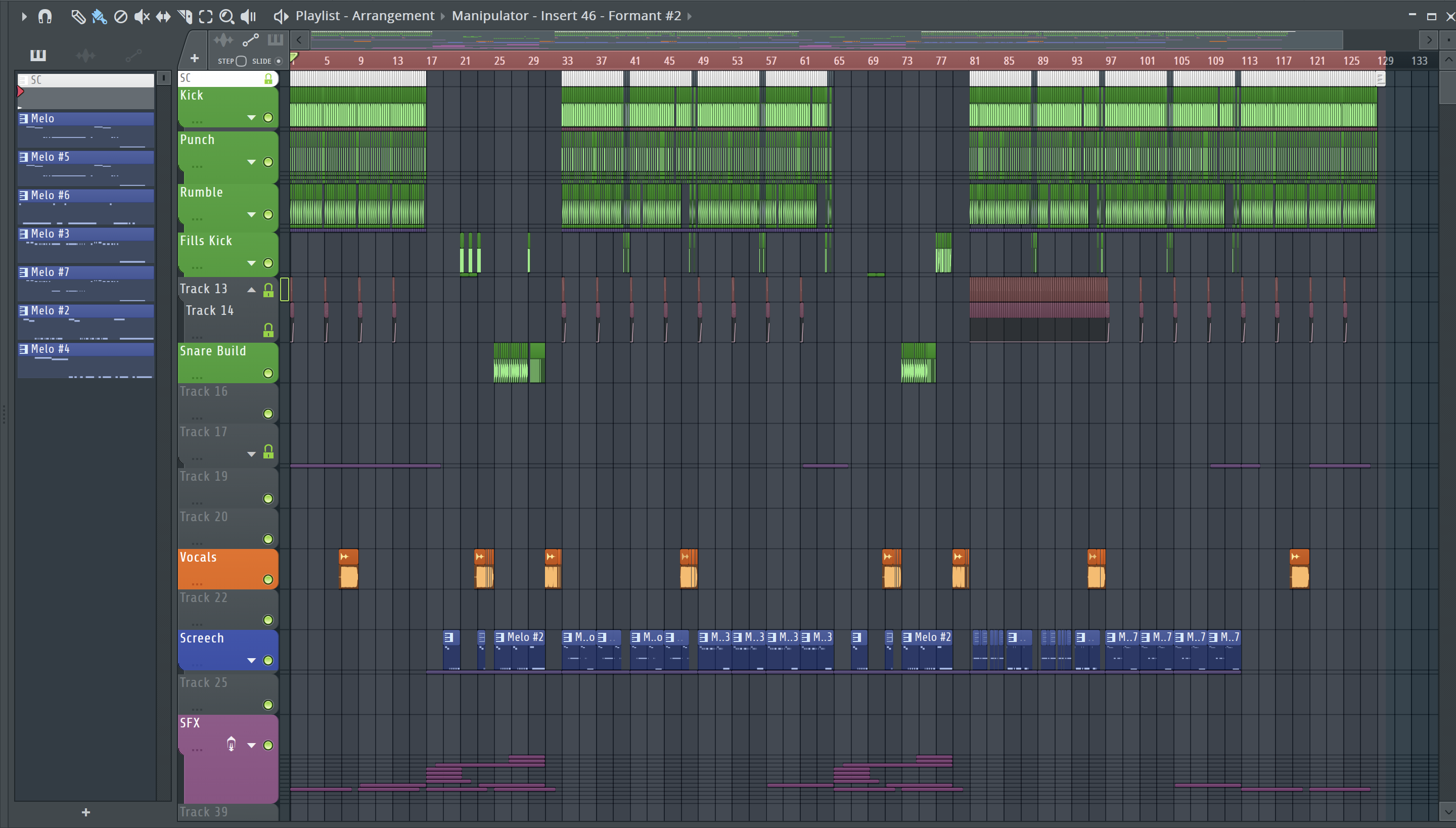This screenshot has height=828, width=1456.
Task: Mute the Screech track
Action: click(268, 660)
